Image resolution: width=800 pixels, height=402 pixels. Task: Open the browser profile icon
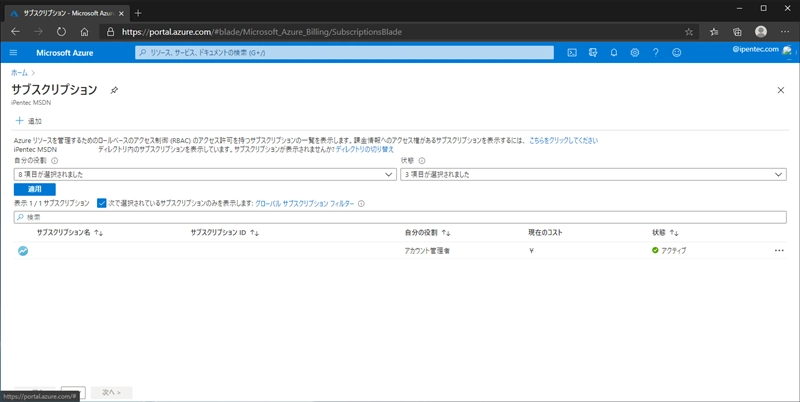click(761, 32)
